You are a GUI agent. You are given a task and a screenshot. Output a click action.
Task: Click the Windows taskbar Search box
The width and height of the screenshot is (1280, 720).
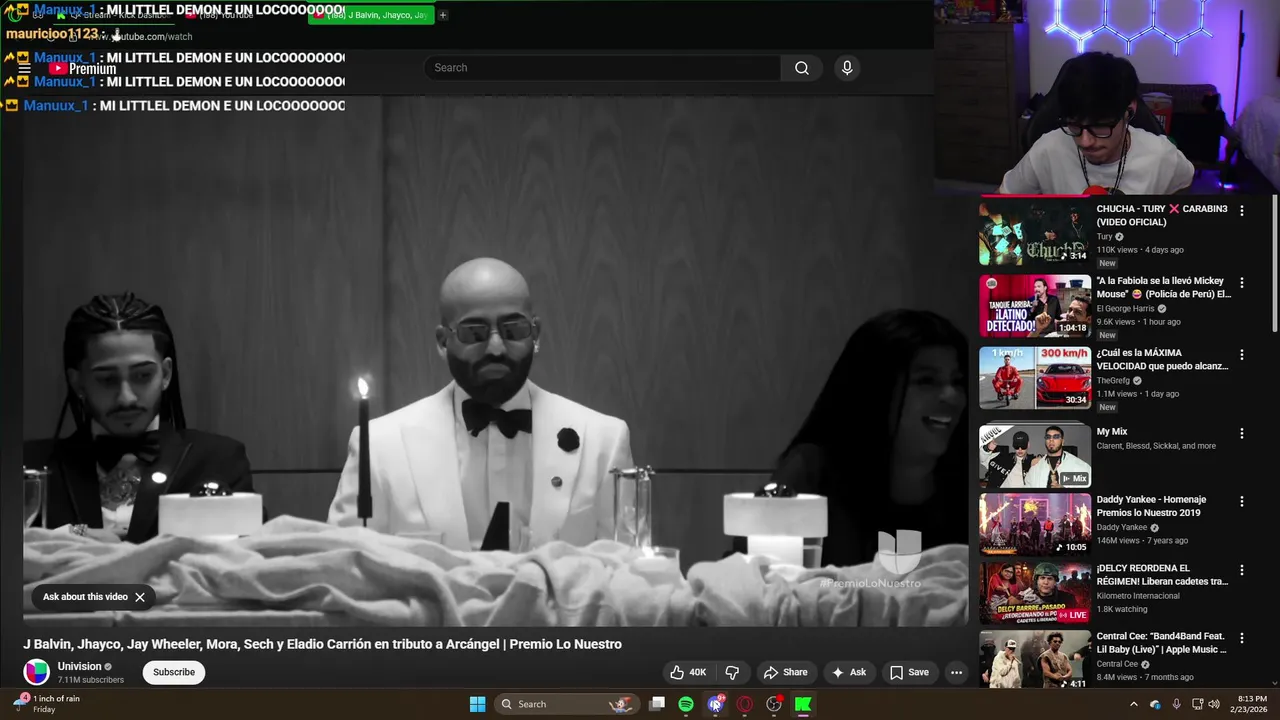click(568, 704)
